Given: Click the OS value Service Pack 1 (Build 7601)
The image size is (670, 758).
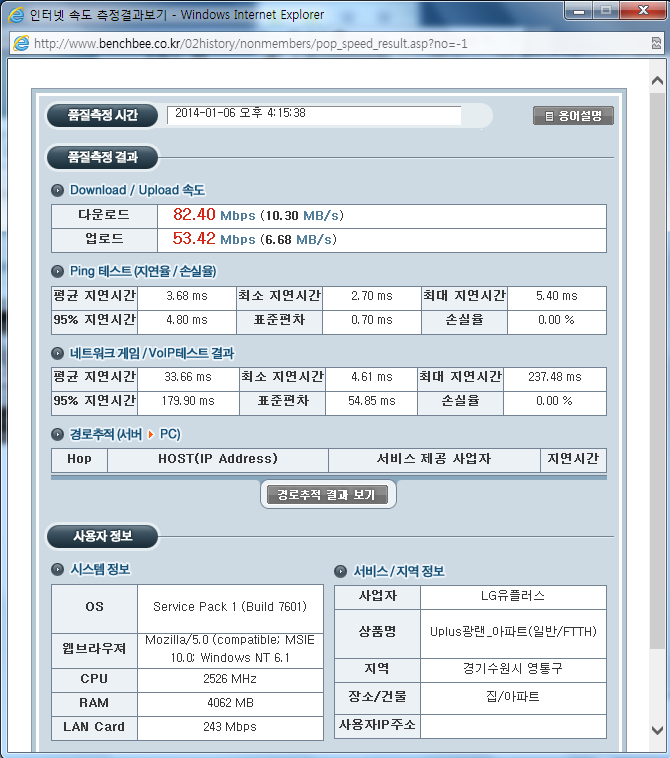Looking at the screenshot, I should coord(230,607).
